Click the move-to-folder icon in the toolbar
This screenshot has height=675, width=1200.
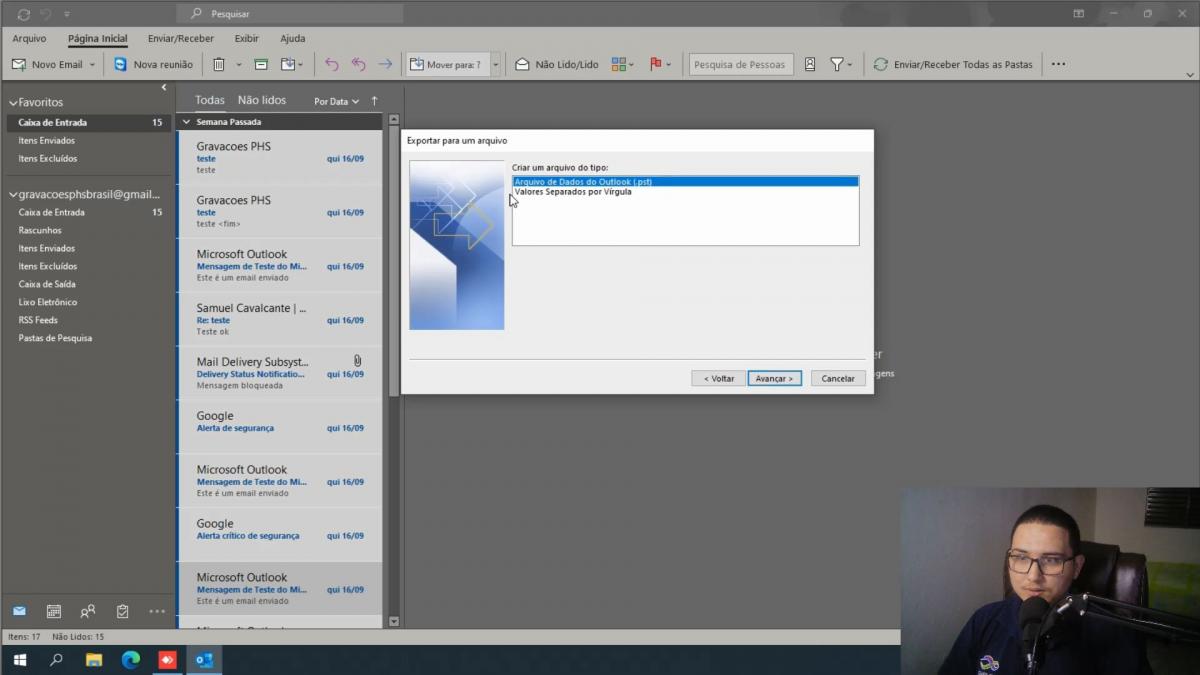288,64
